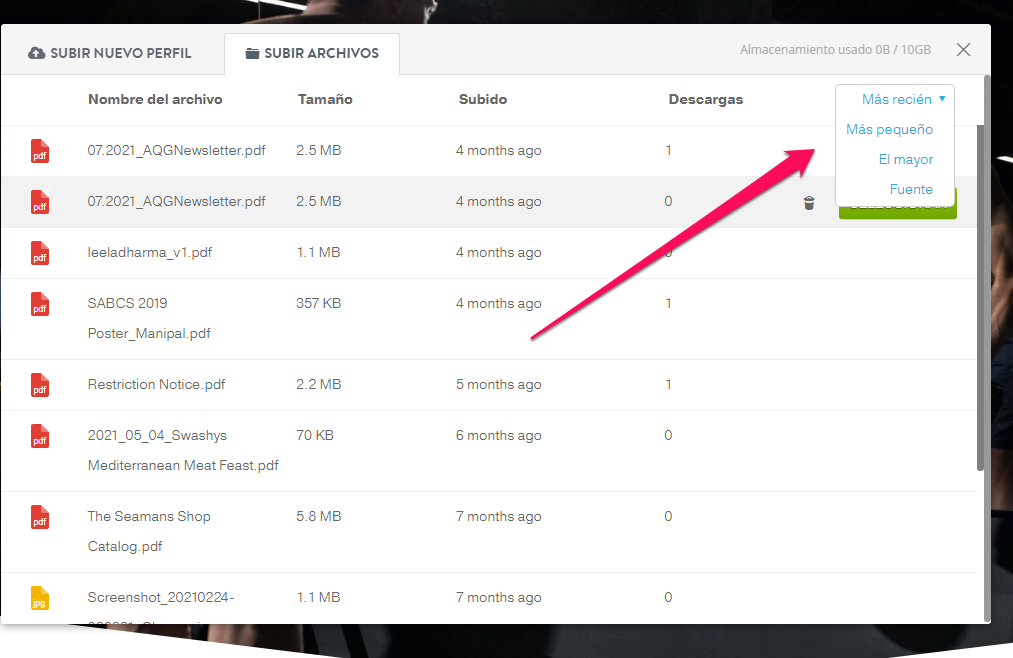
Task: Delete the highlighted AQGNewsletter file with trash icon
Action: (809, 203)
